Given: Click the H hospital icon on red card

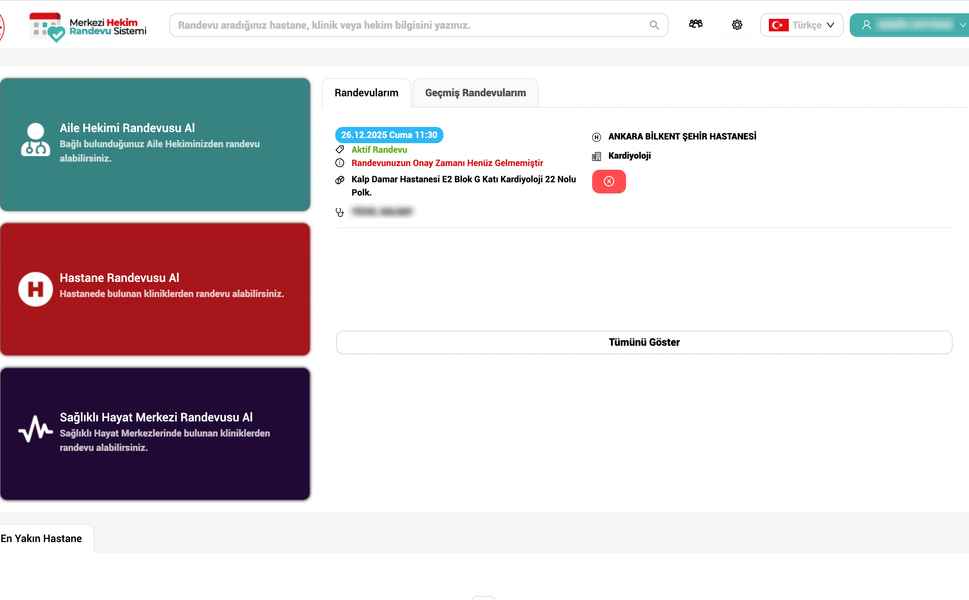Looking at the screenshot, I should pyautogui.click(x=36, y=289).
